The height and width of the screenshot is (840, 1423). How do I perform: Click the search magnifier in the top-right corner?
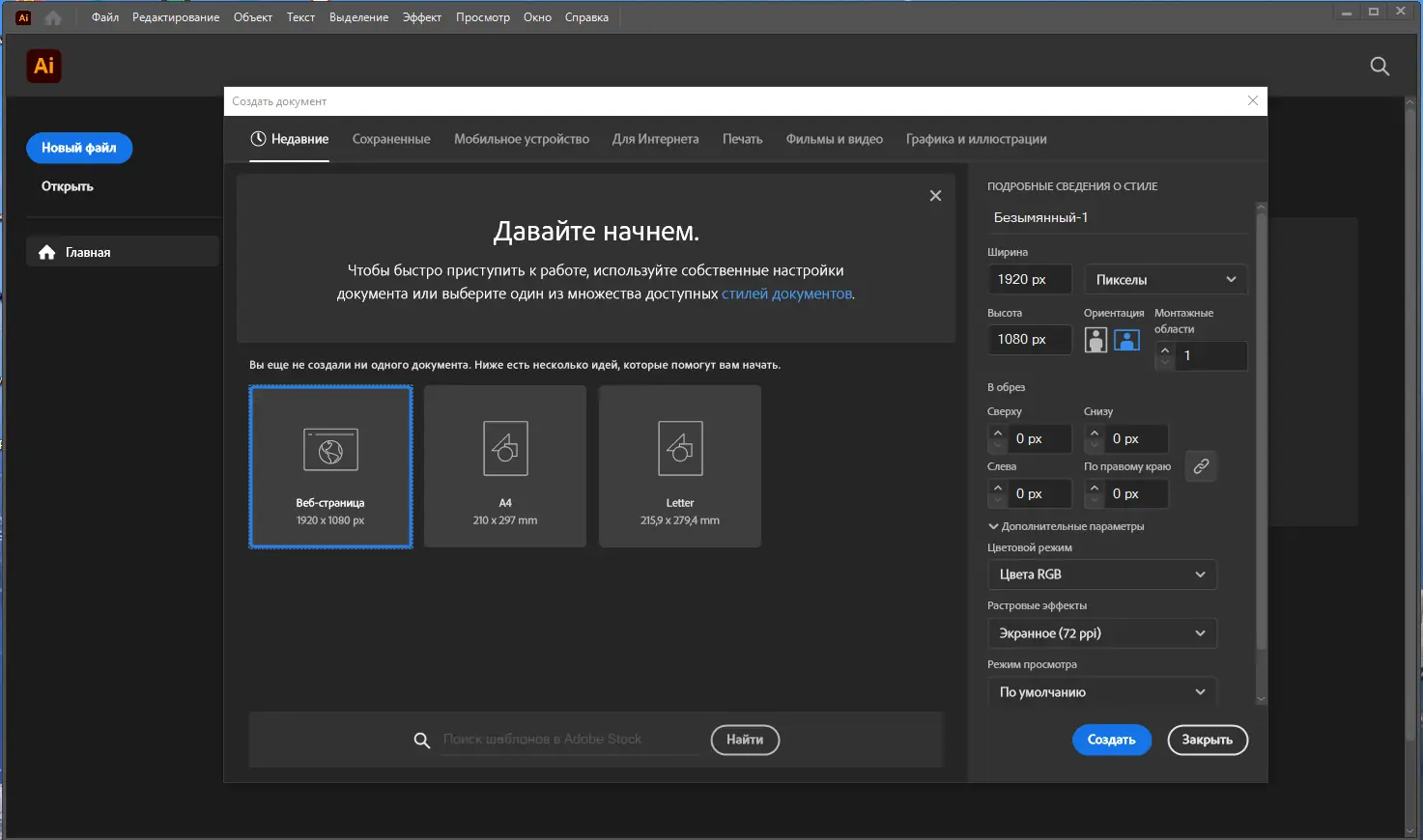click(x=1380, y=66)
